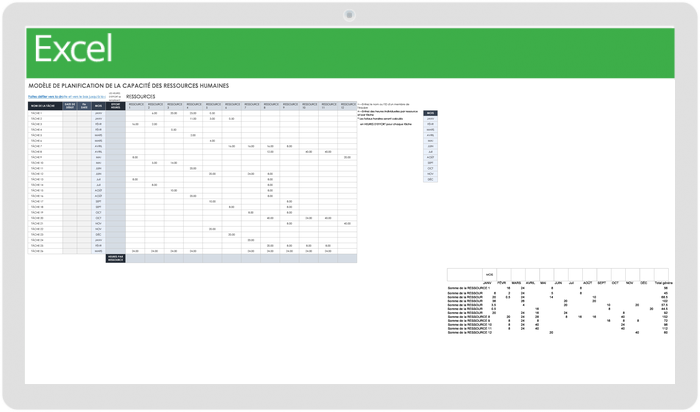Select AVRIL in the standalone month list
This screenshot has width=700, height=412.
coord(430,135)
